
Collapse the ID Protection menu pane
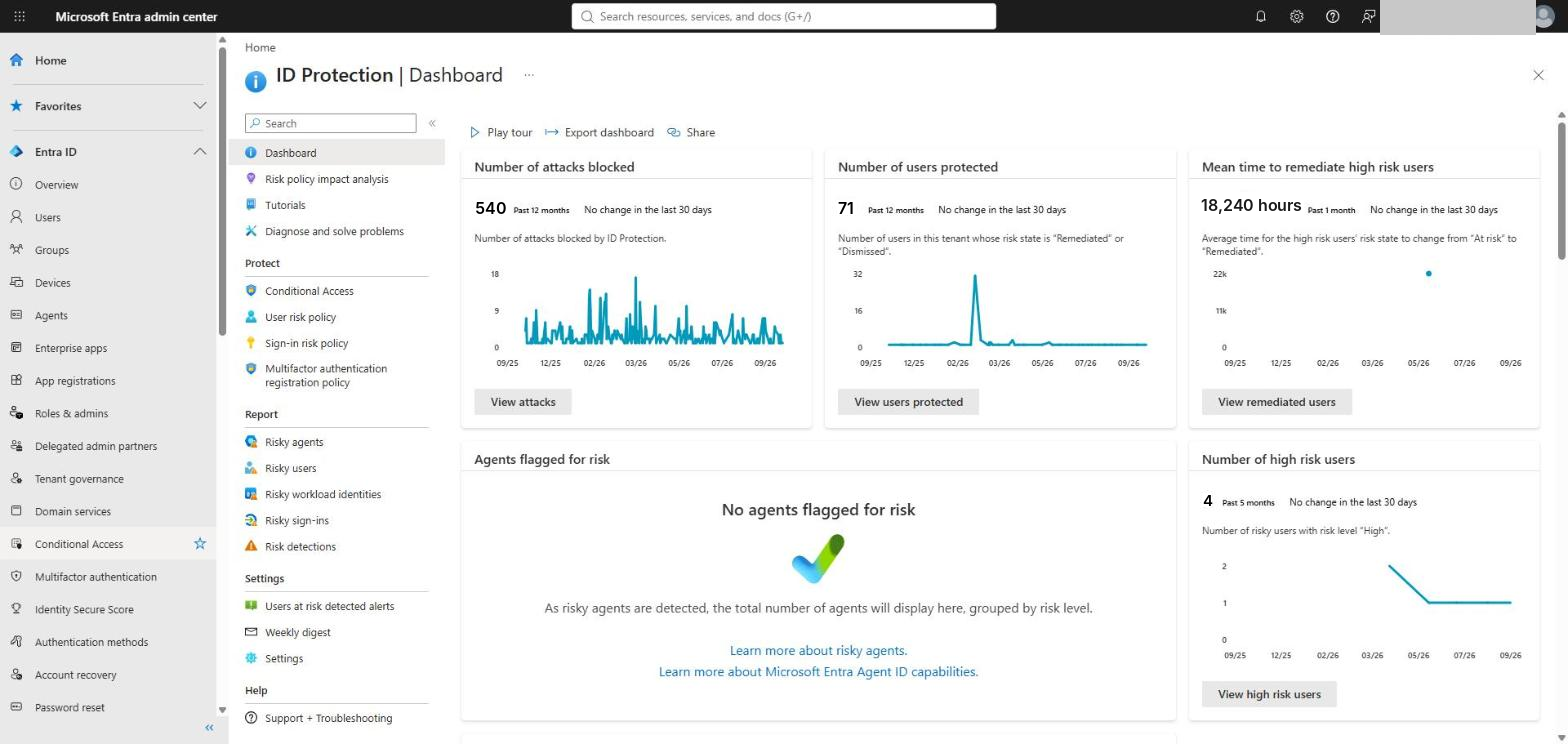[x=432, y=123]
